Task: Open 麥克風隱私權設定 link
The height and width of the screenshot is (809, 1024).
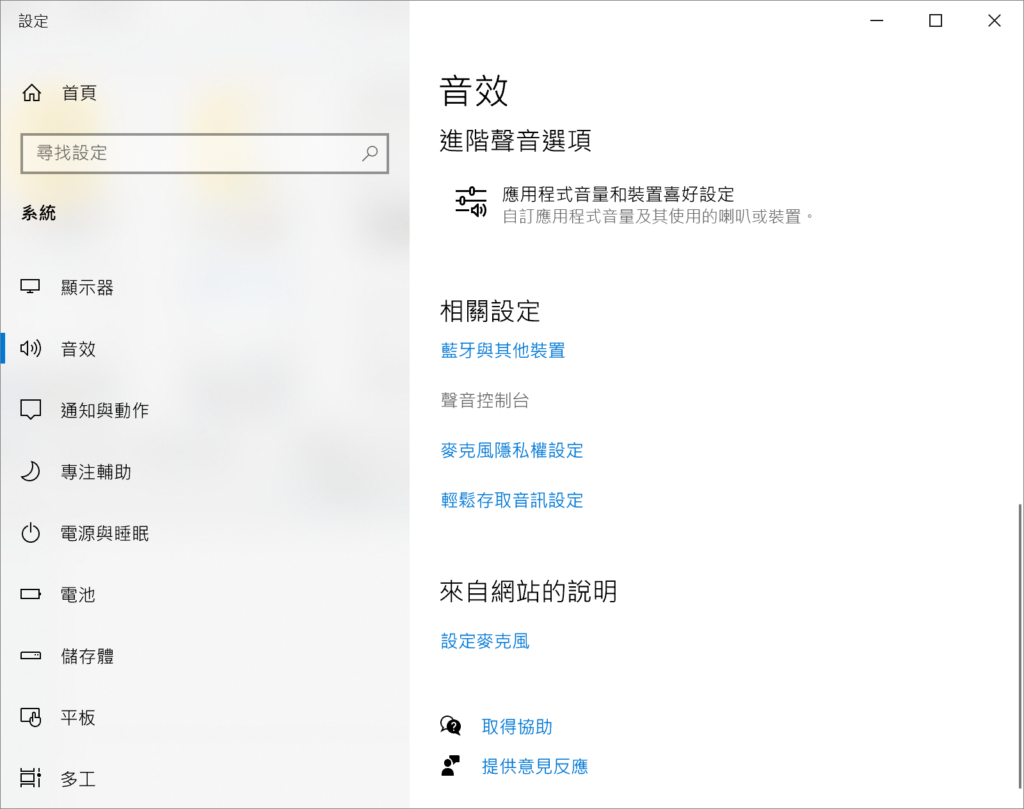Action: (x=512, y=450)
